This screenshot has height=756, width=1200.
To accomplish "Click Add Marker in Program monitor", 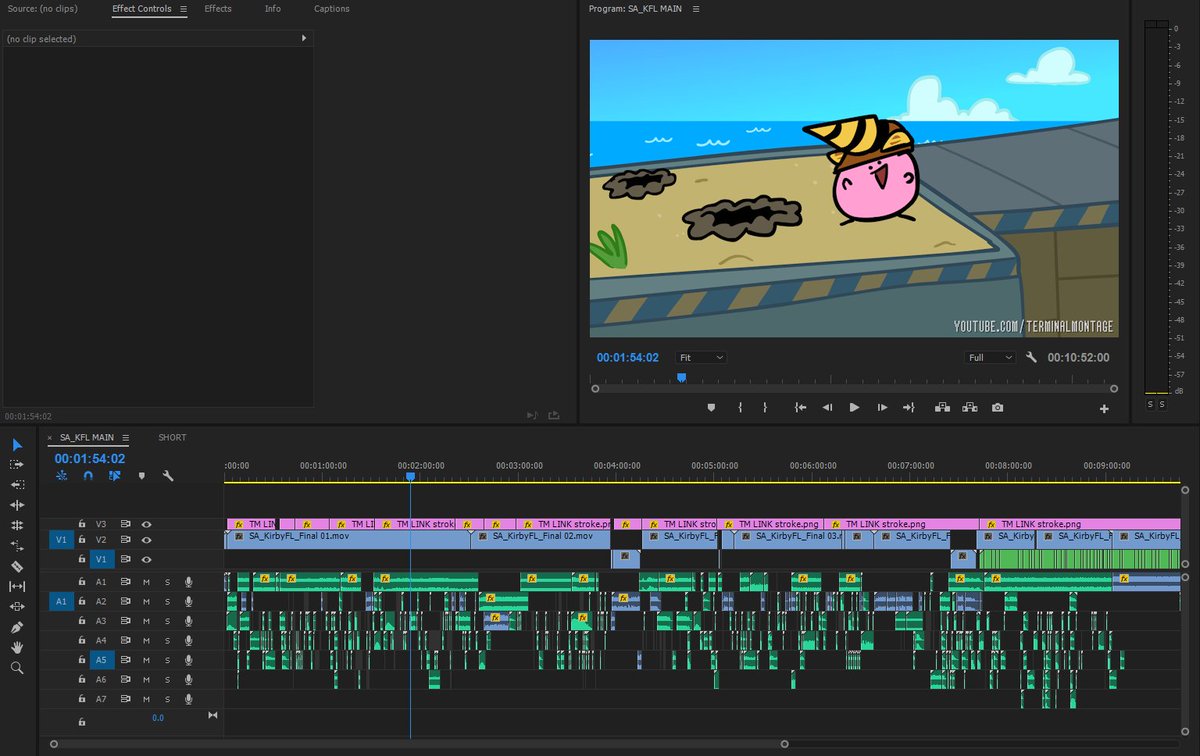I will (x=711, y=408).
